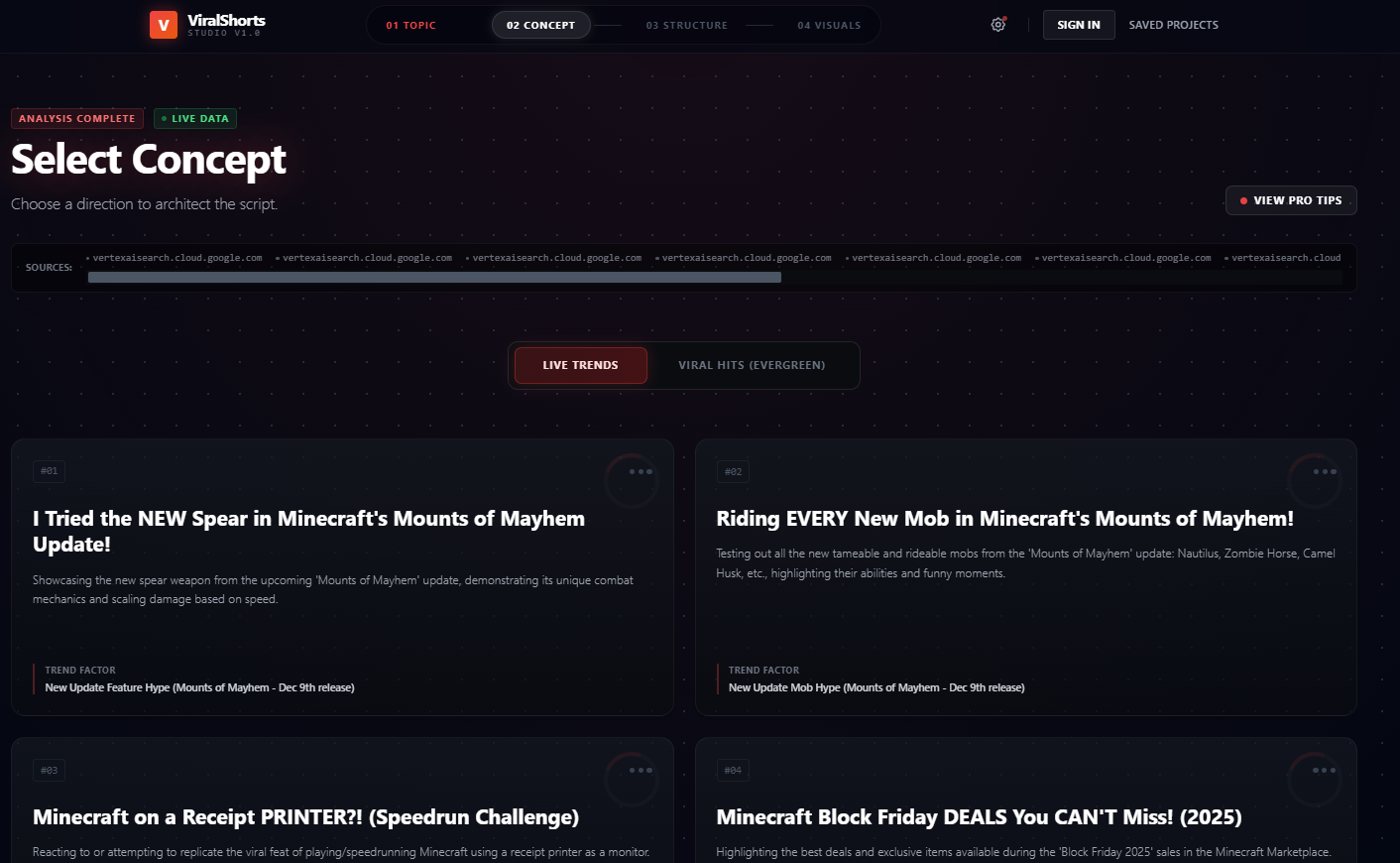Click the ViralShorts brand name
1400x863 pixels.
[x=227, y=21]
